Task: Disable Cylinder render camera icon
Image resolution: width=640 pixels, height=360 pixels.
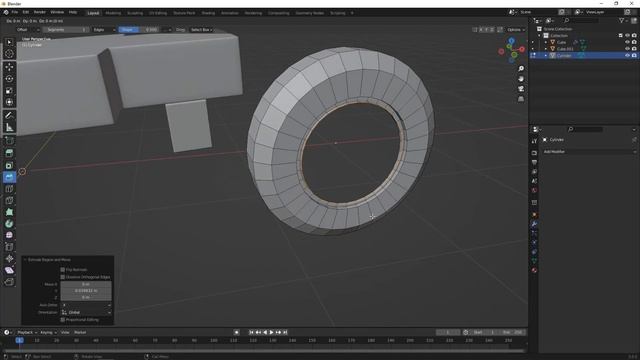Action: (x=634, y=55)
